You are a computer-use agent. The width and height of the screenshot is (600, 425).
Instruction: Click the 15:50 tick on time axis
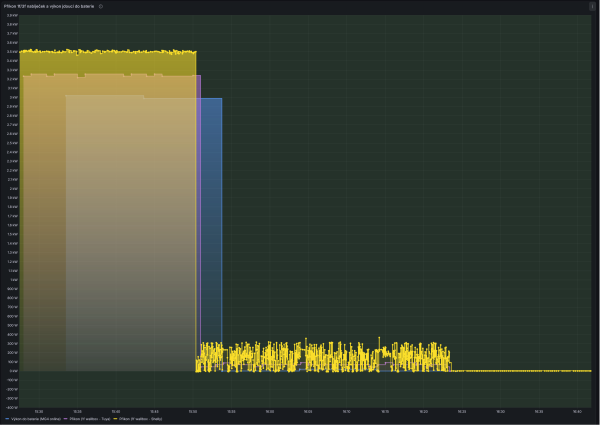192,412
